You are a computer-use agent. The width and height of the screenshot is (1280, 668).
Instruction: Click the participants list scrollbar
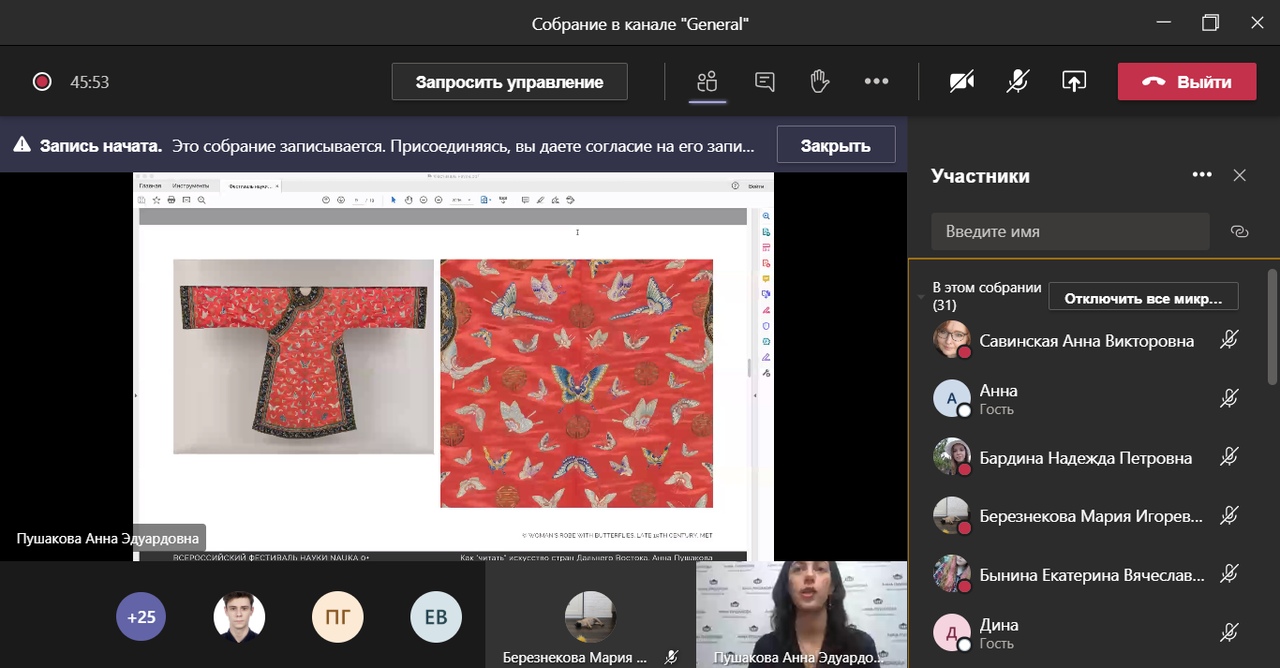(1272, 330)
